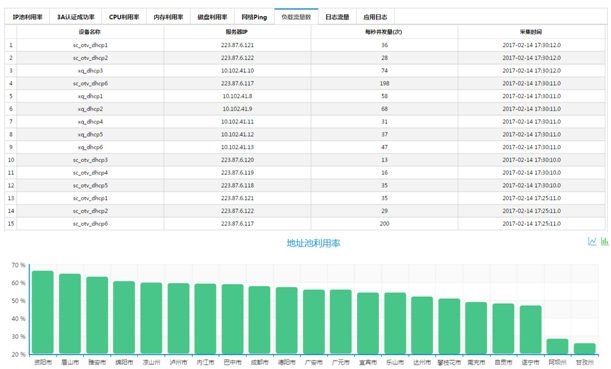Open the 日志流量 tab
The width and height of the screenshot is (611, 369).
(337, 17)
